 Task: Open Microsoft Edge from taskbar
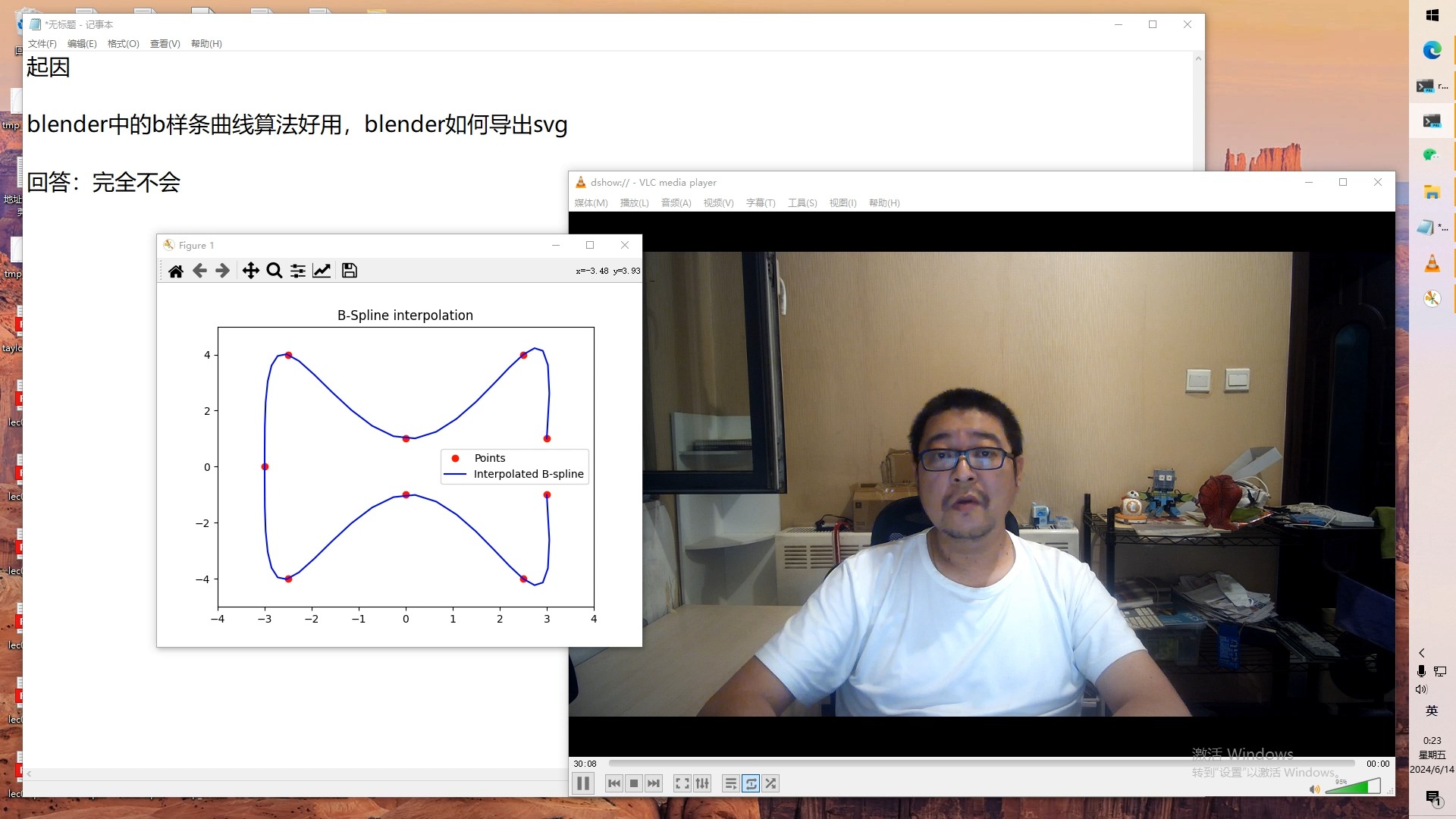(1432, 51)
